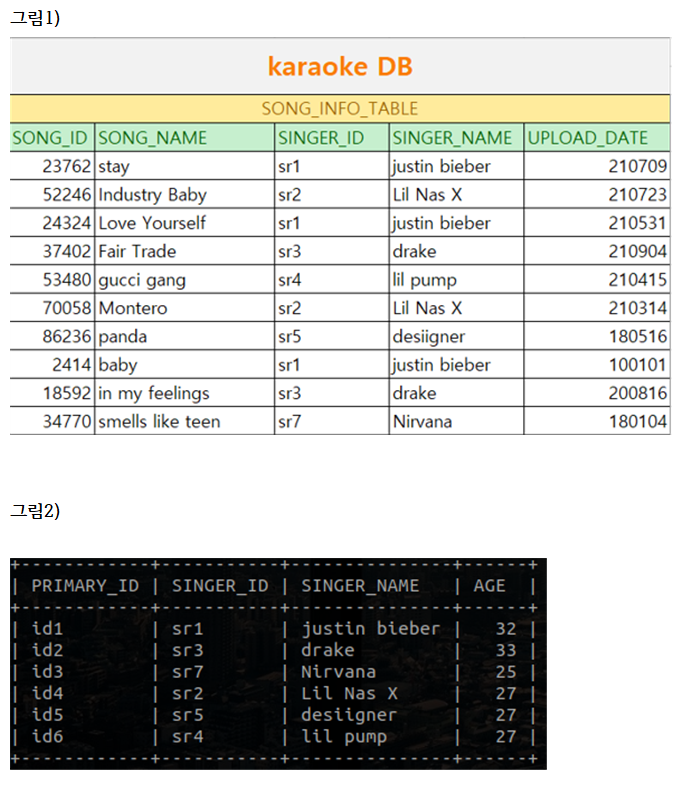
Task: Select id6 in the terminal table
Action: (48, 736)
